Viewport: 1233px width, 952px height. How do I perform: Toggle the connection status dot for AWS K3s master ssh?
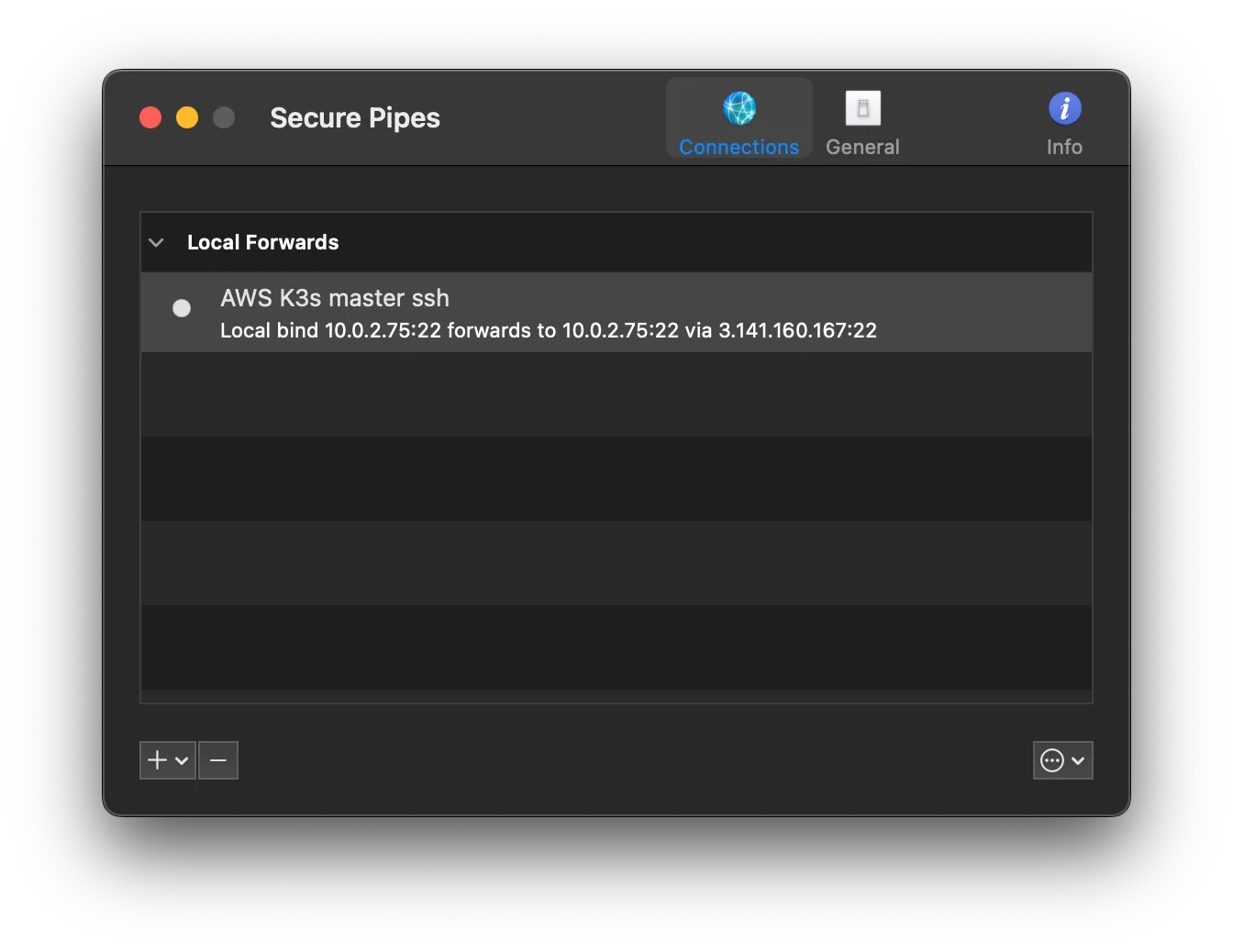(181, 307)
